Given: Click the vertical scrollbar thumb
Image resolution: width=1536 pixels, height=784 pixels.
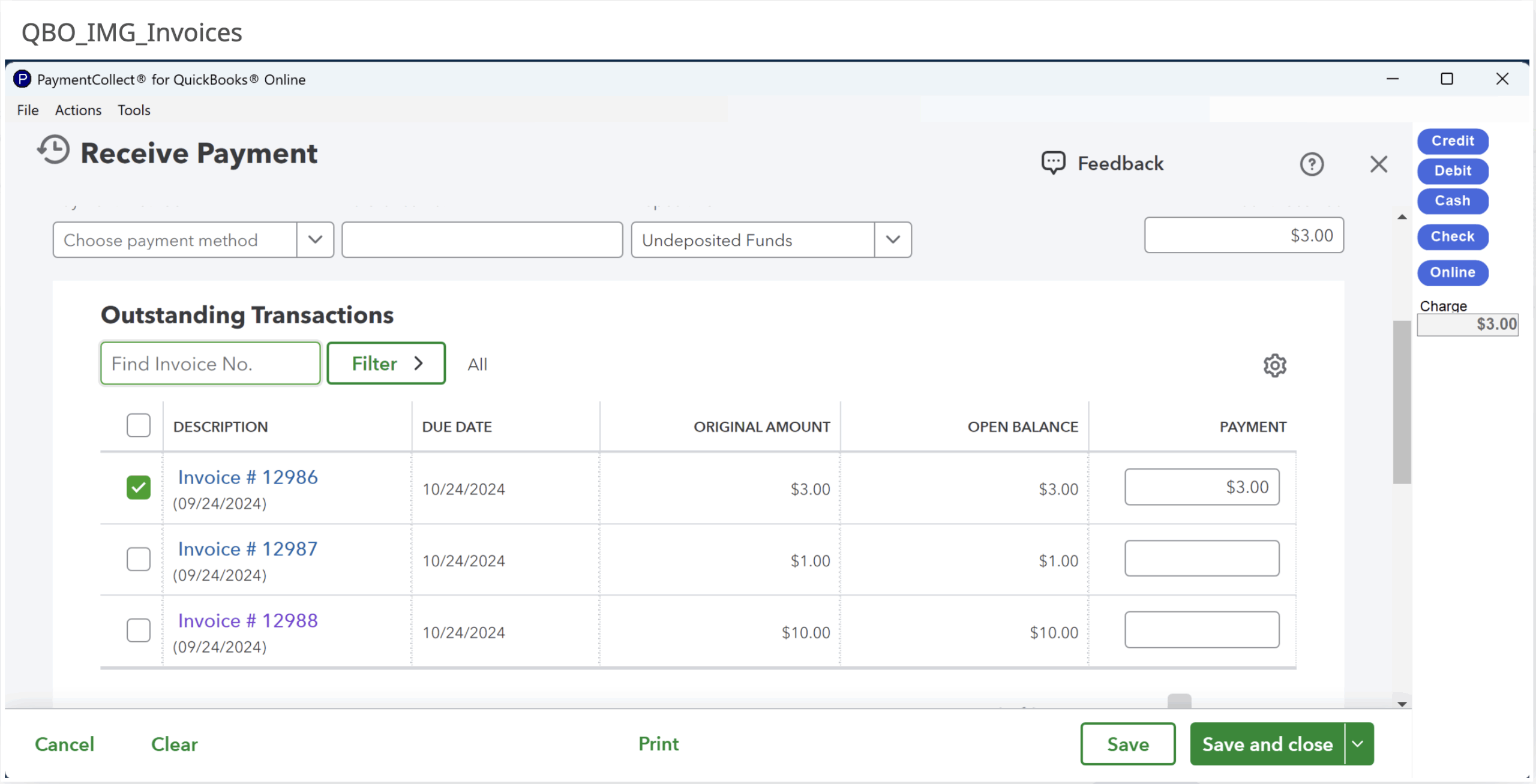Looking at the screenshot, I should coord(1402,402).
